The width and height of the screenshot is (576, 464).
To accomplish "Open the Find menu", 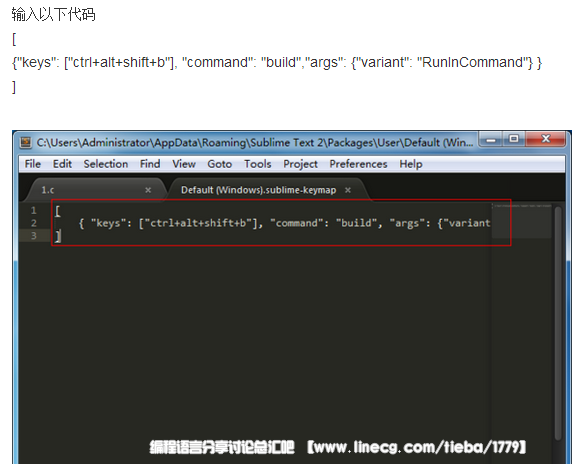I will pyautogui.click(x=150, y=164).
